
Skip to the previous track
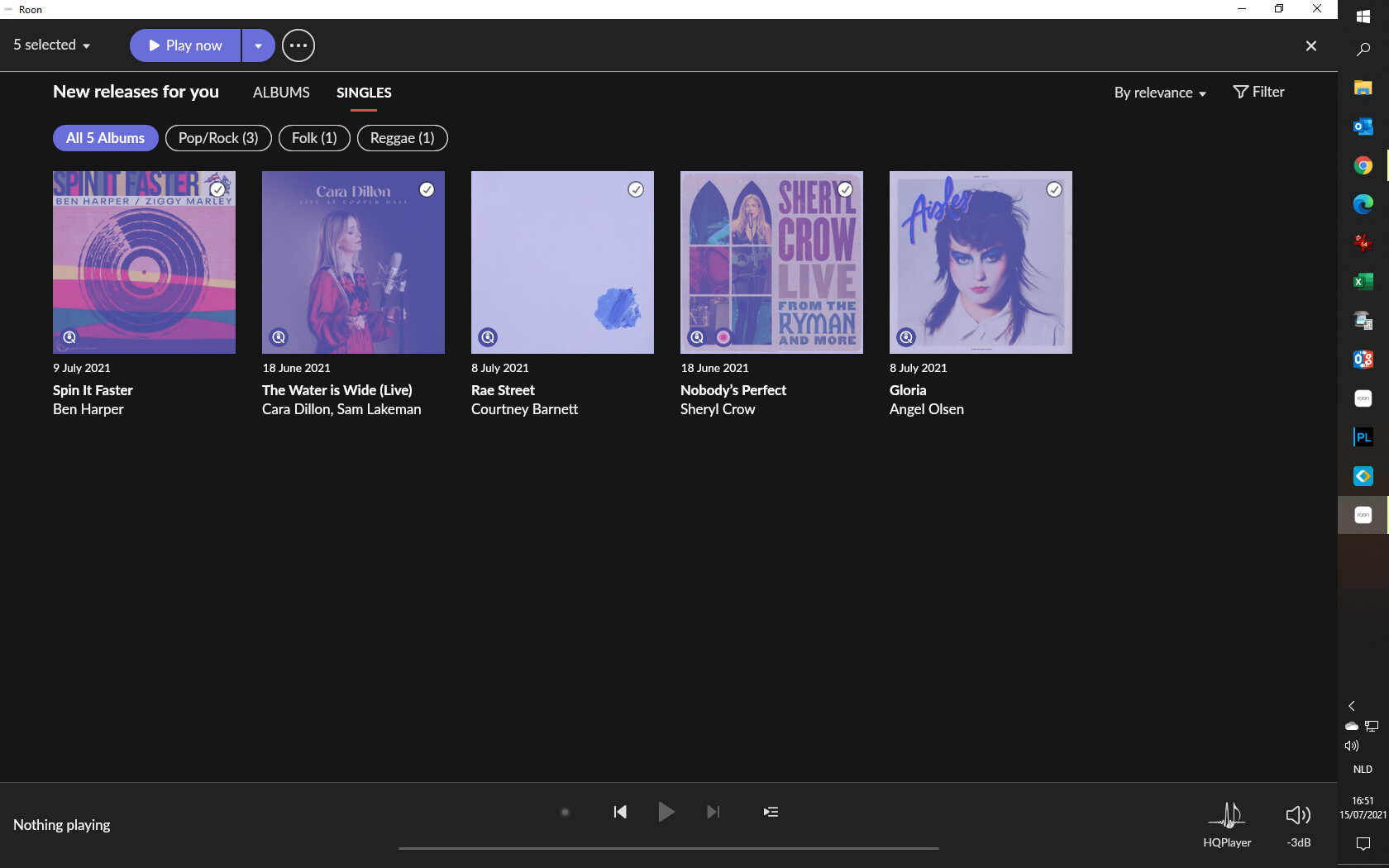tap(620, 812)
